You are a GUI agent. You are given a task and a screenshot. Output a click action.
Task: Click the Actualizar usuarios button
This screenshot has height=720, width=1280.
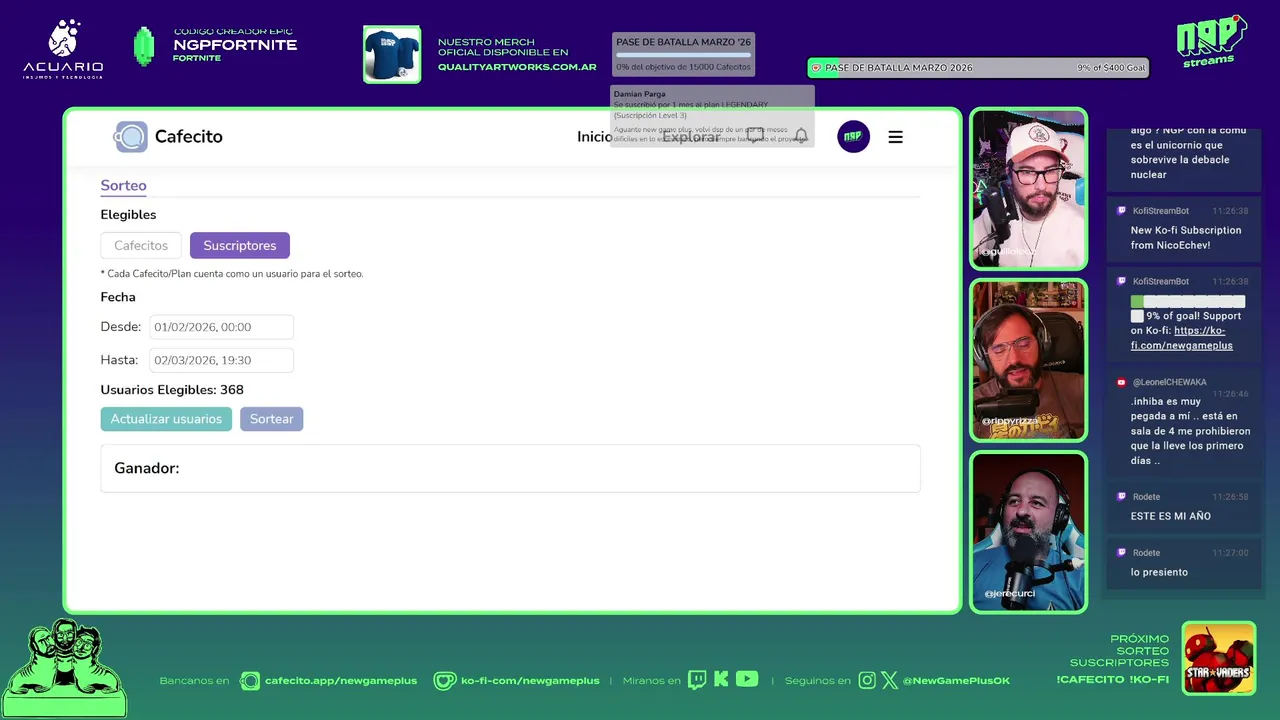[166, 419]
